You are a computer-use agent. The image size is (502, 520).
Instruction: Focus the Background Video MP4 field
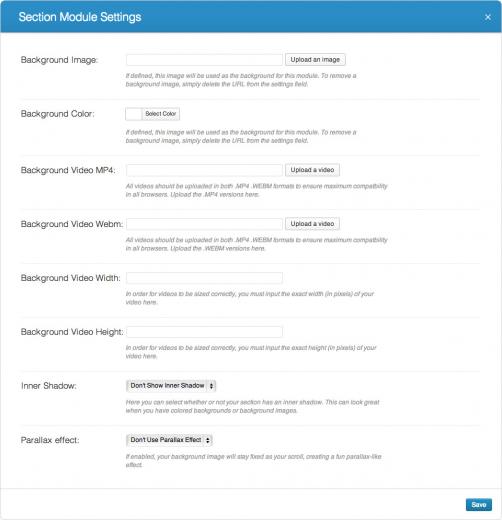coord(204,170)
